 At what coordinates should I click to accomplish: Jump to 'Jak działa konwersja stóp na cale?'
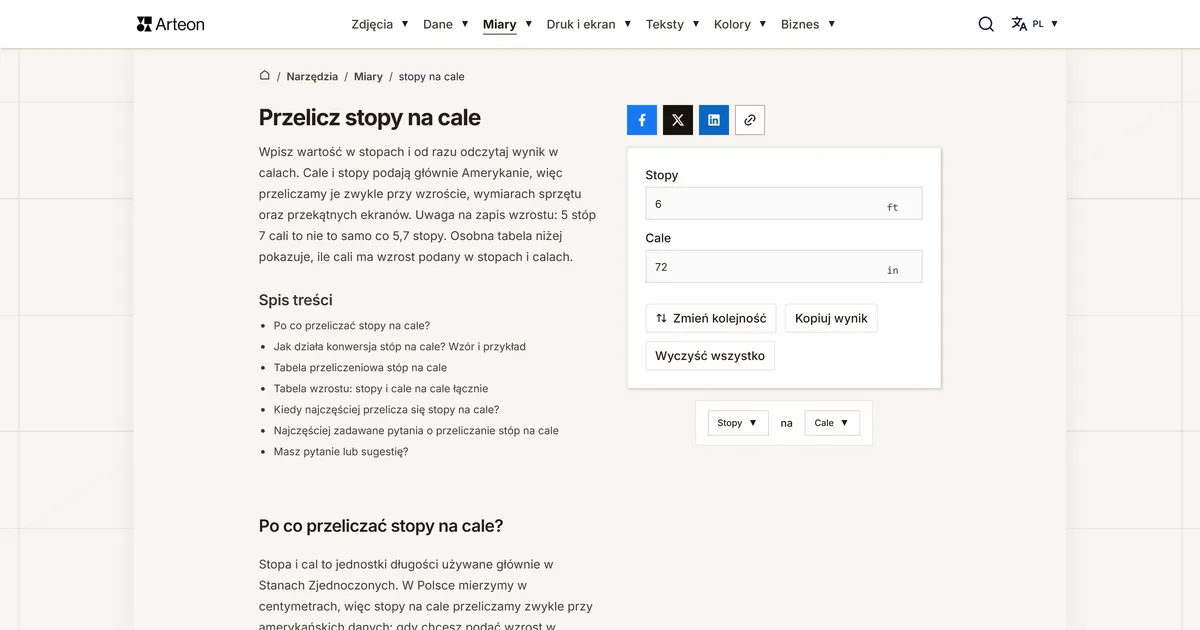(400, 347)
